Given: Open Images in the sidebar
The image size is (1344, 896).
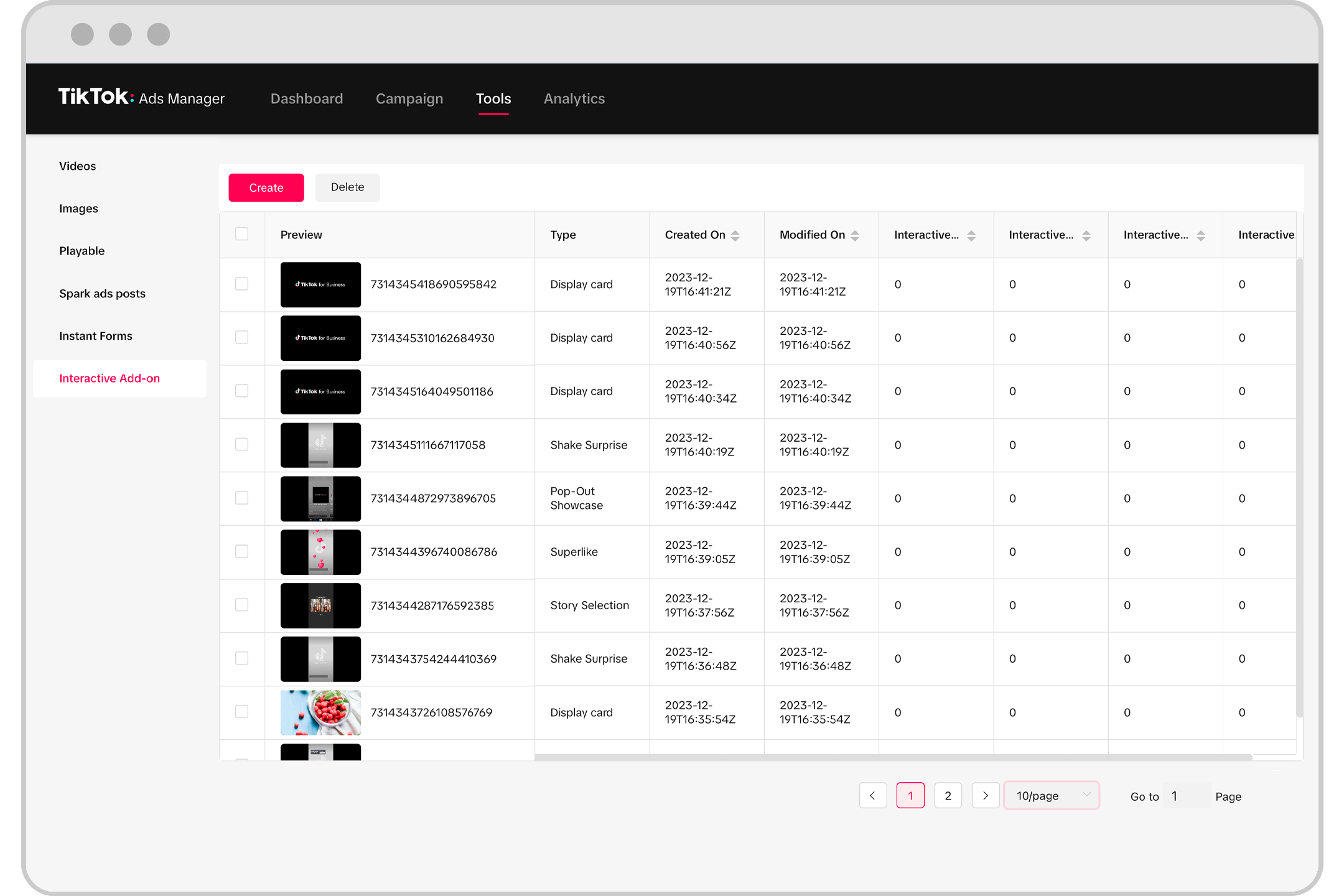Looking at the screenshot, I should [78, 208].
